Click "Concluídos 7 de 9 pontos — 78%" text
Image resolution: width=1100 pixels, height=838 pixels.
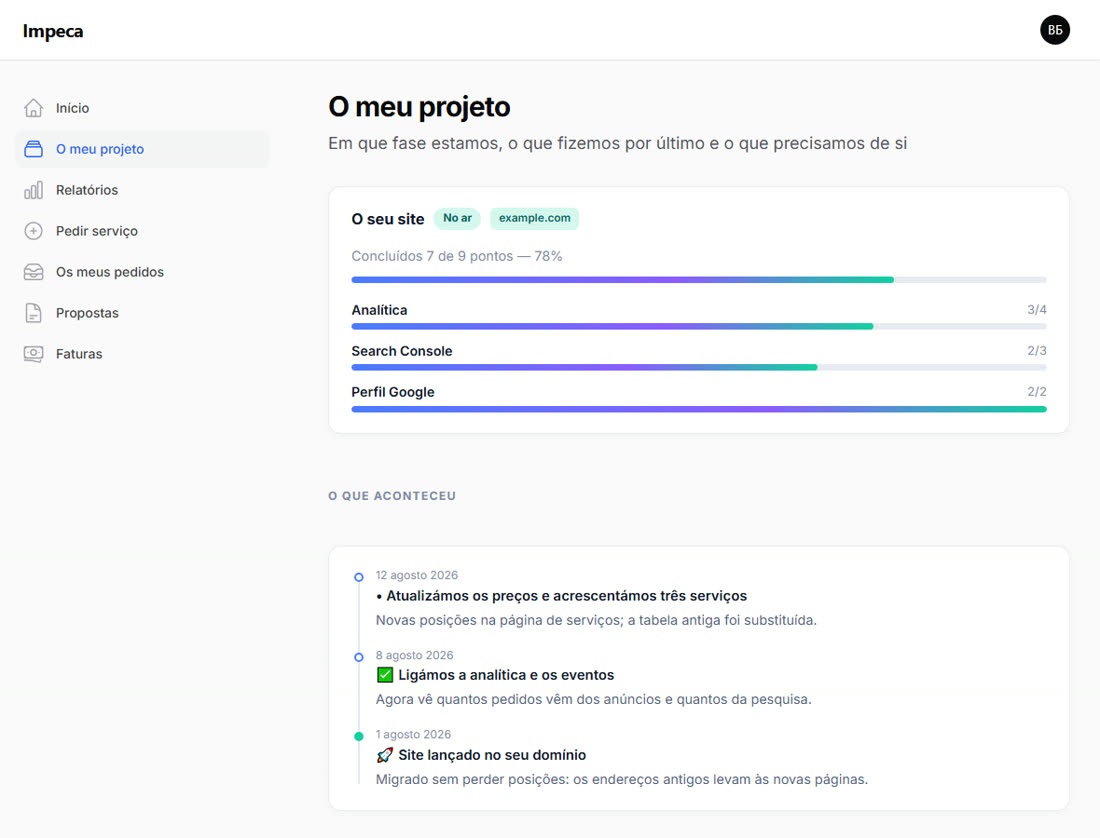457,256
